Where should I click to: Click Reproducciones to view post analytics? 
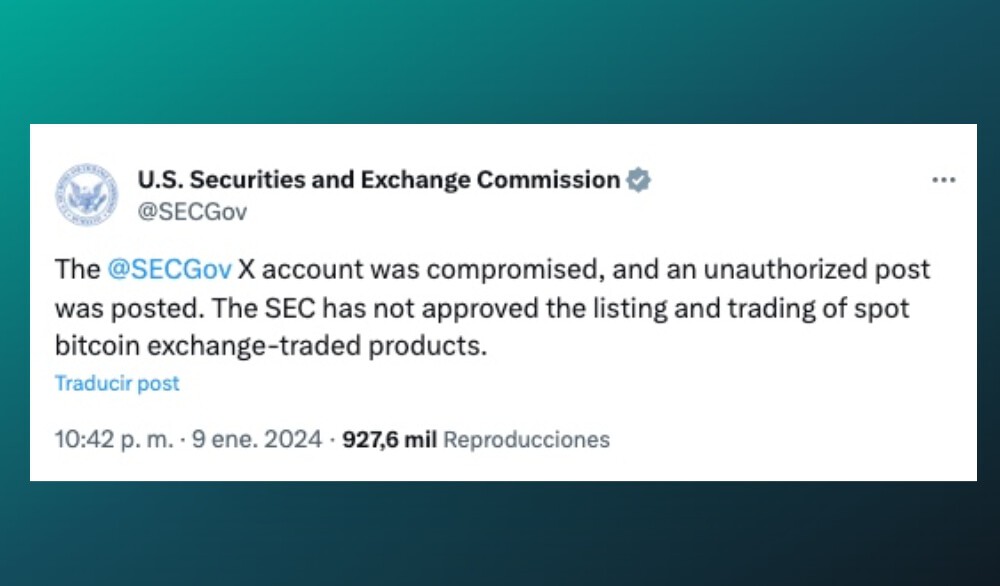coord(527,439)
